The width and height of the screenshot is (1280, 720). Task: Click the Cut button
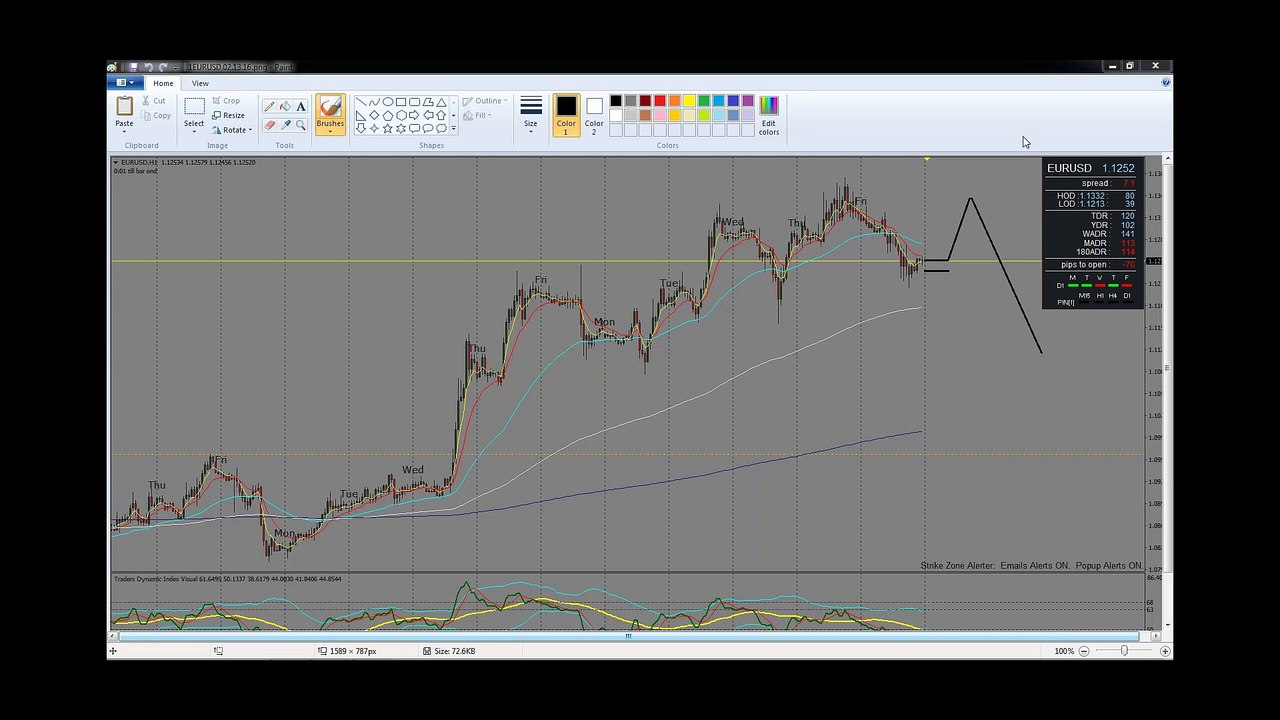pyautogui.click(x=154, y=101)
